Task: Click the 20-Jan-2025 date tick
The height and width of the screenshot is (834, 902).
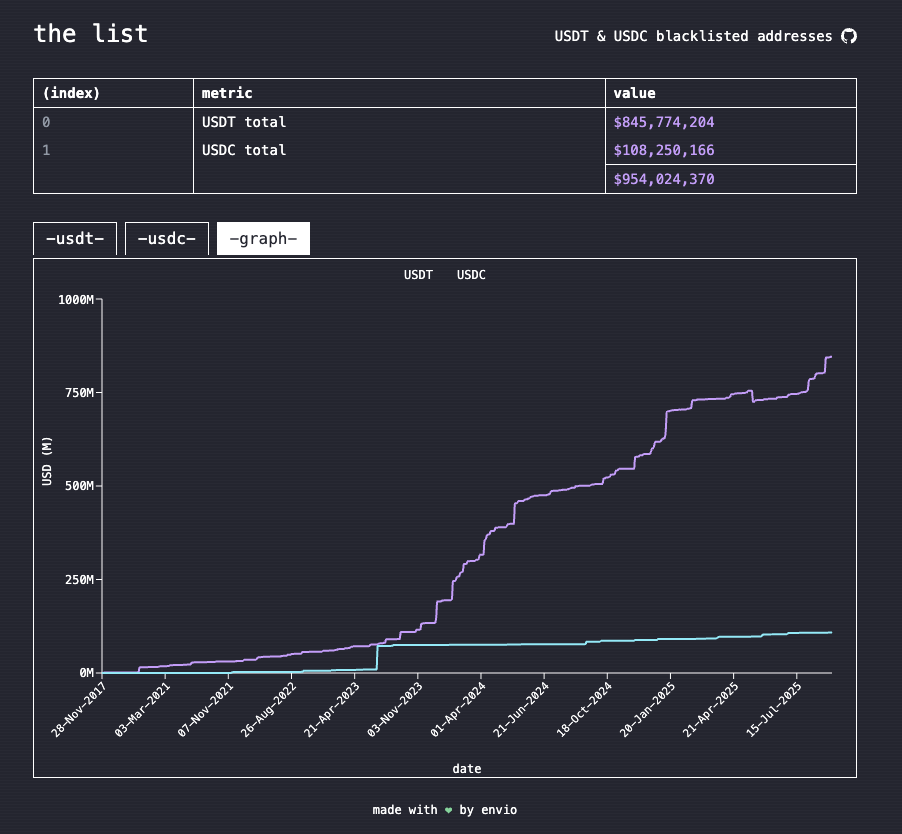Action: [647, 710]
